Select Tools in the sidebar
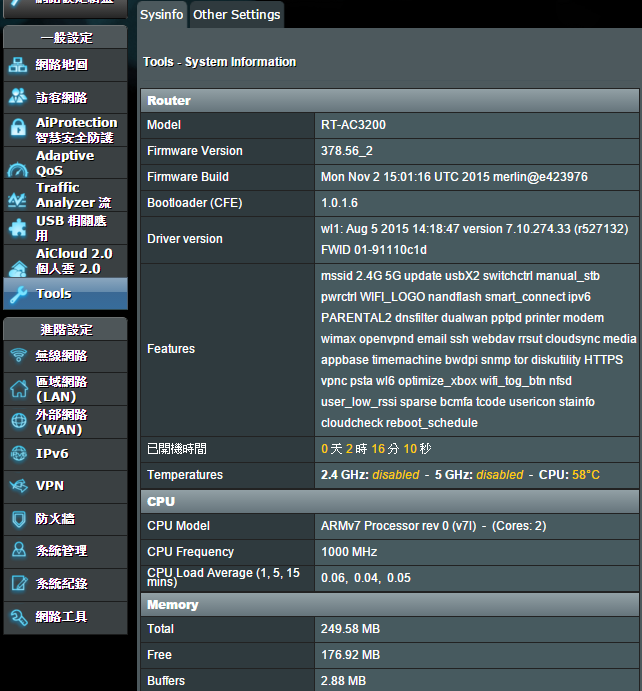Viewport: 642px width, 691px height. tap(66, 293)
